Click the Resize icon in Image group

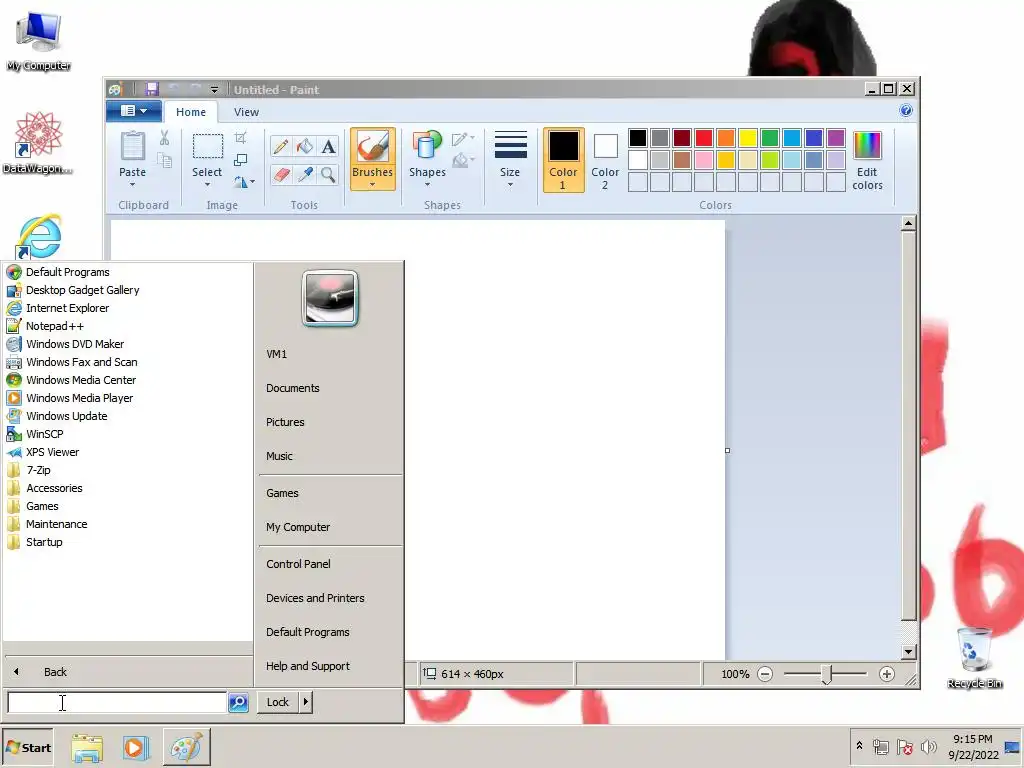241,160
